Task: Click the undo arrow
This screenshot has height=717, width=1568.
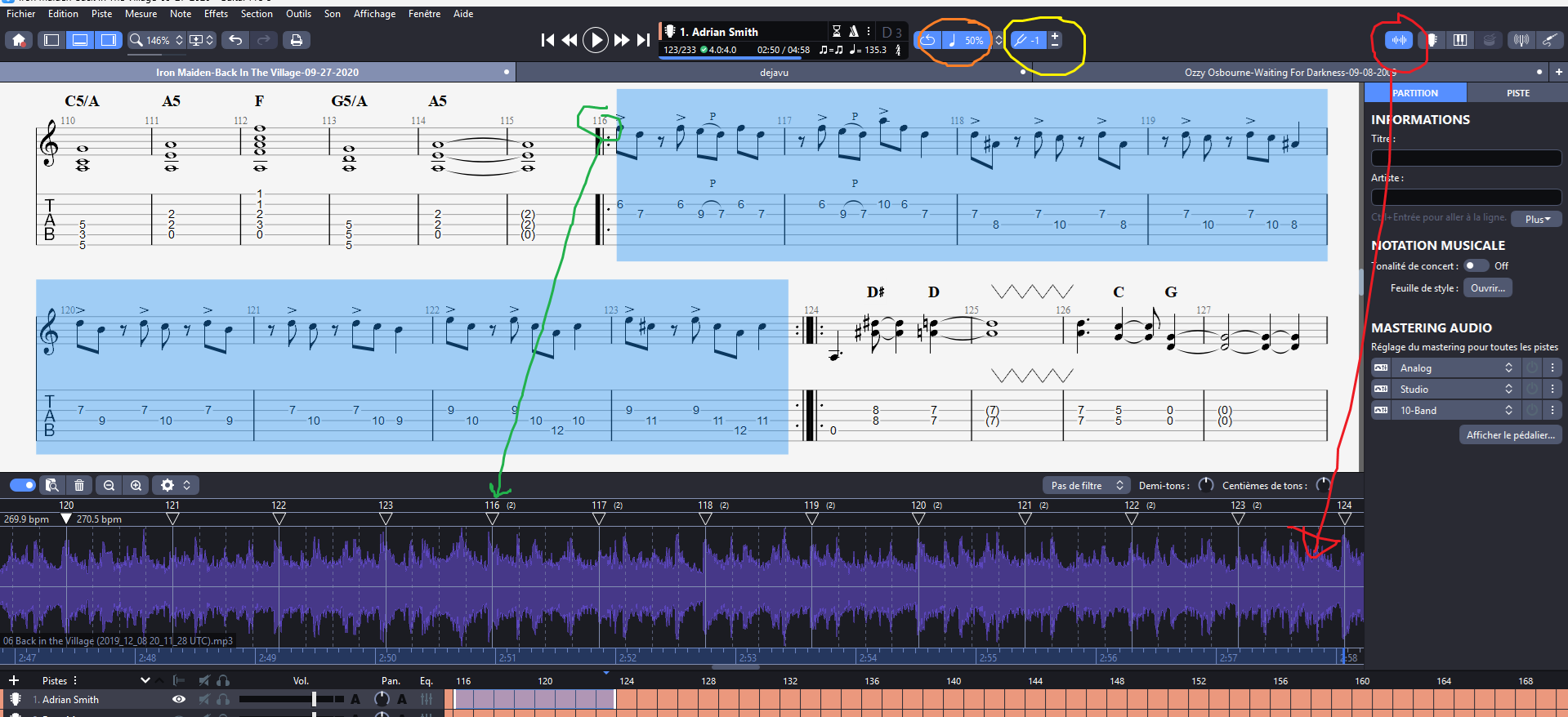Action: click(235, 40)
